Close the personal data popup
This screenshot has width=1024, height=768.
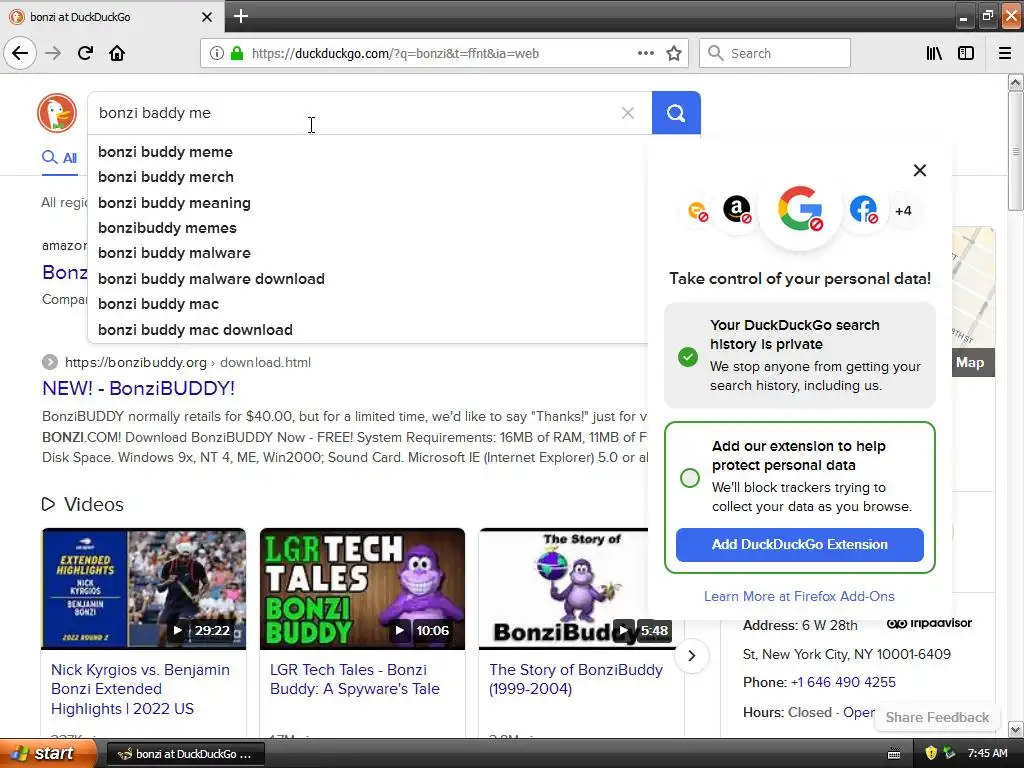(920, 170)
